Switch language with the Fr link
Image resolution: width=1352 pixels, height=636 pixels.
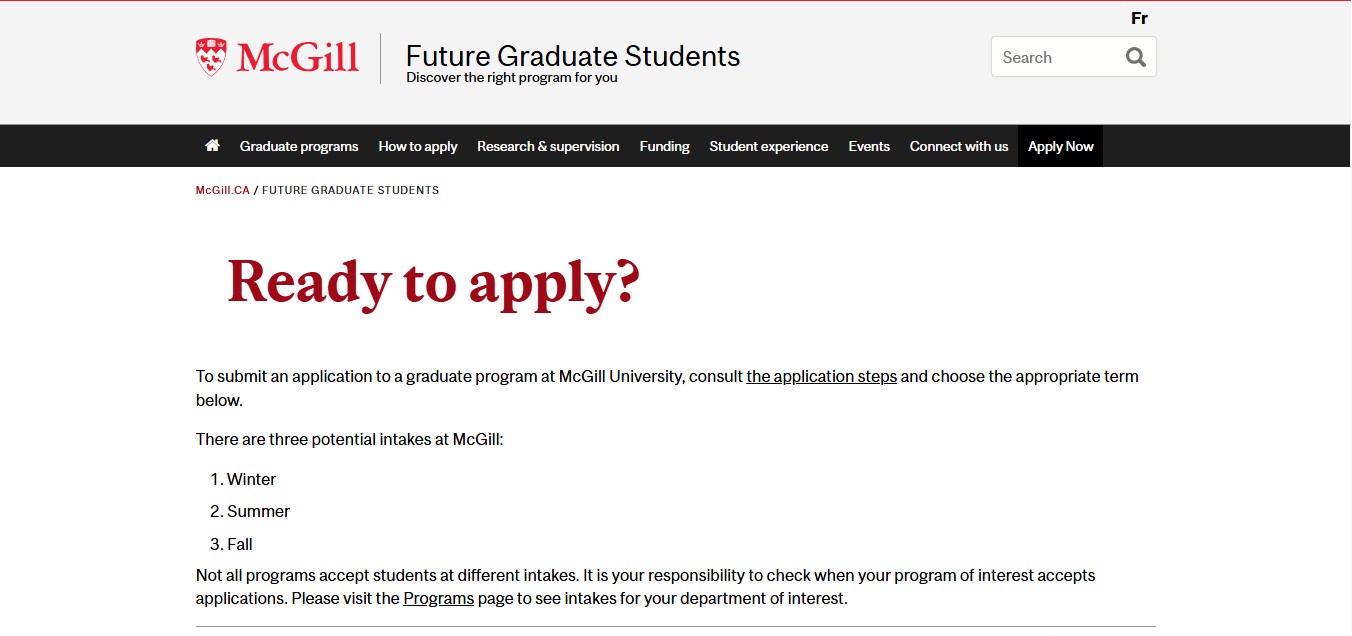click(1139, 18)
